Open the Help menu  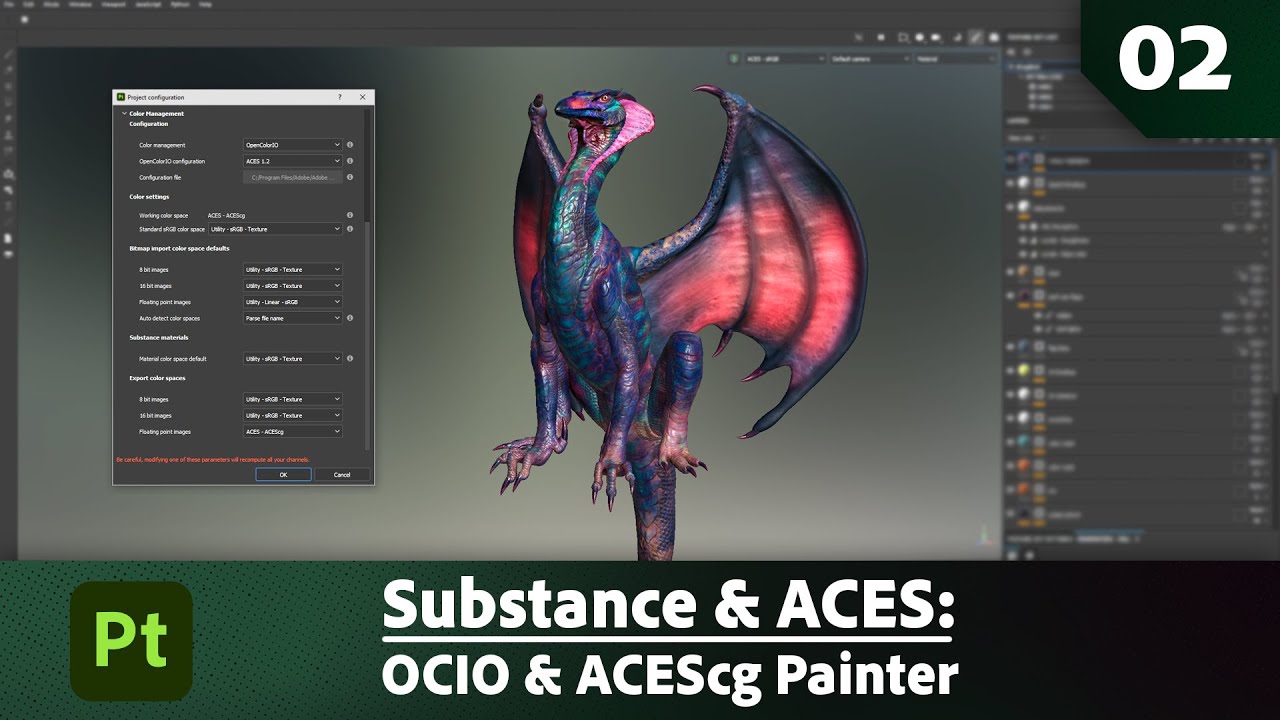point(205,4)
